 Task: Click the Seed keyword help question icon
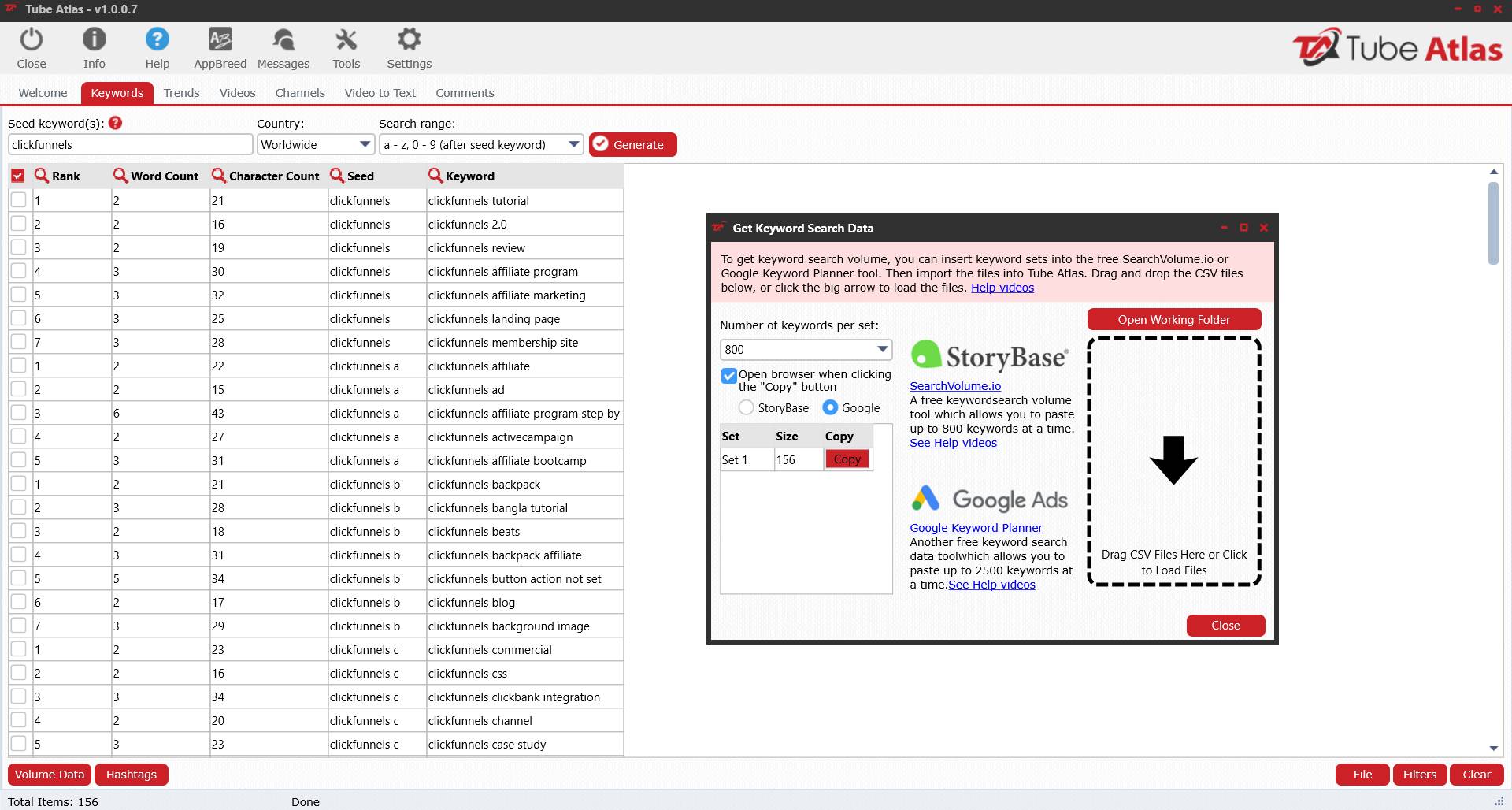point(116,123)
